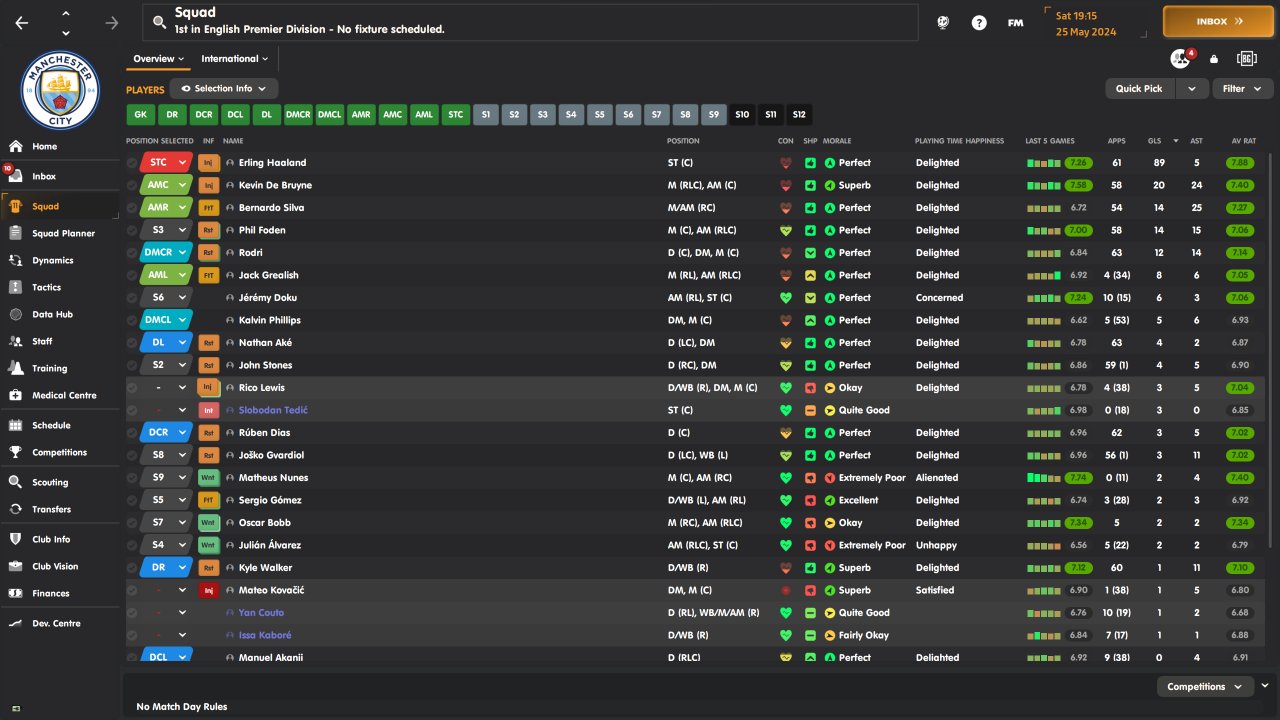
Task: Click the orange INBOX continue button
Action: tap(1218, 21)
